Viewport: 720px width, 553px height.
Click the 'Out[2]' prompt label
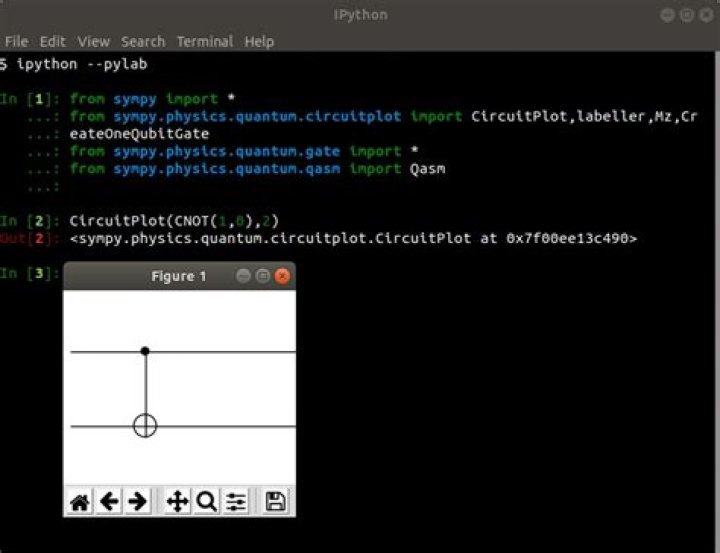30,239
